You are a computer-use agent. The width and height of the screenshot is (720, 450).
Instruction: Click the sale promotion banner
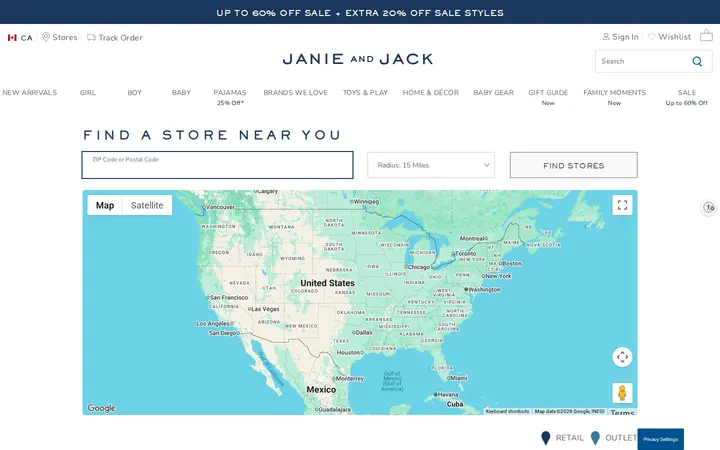pos(360,13)
